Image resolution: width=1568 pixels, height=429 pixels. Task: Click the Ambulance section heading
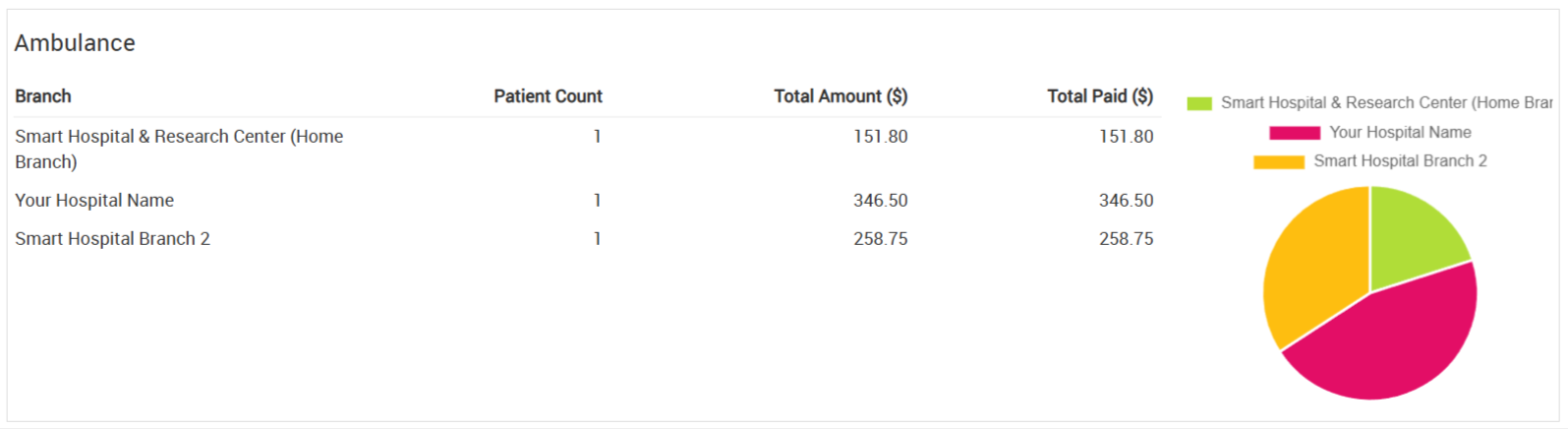tap(75, 43)
